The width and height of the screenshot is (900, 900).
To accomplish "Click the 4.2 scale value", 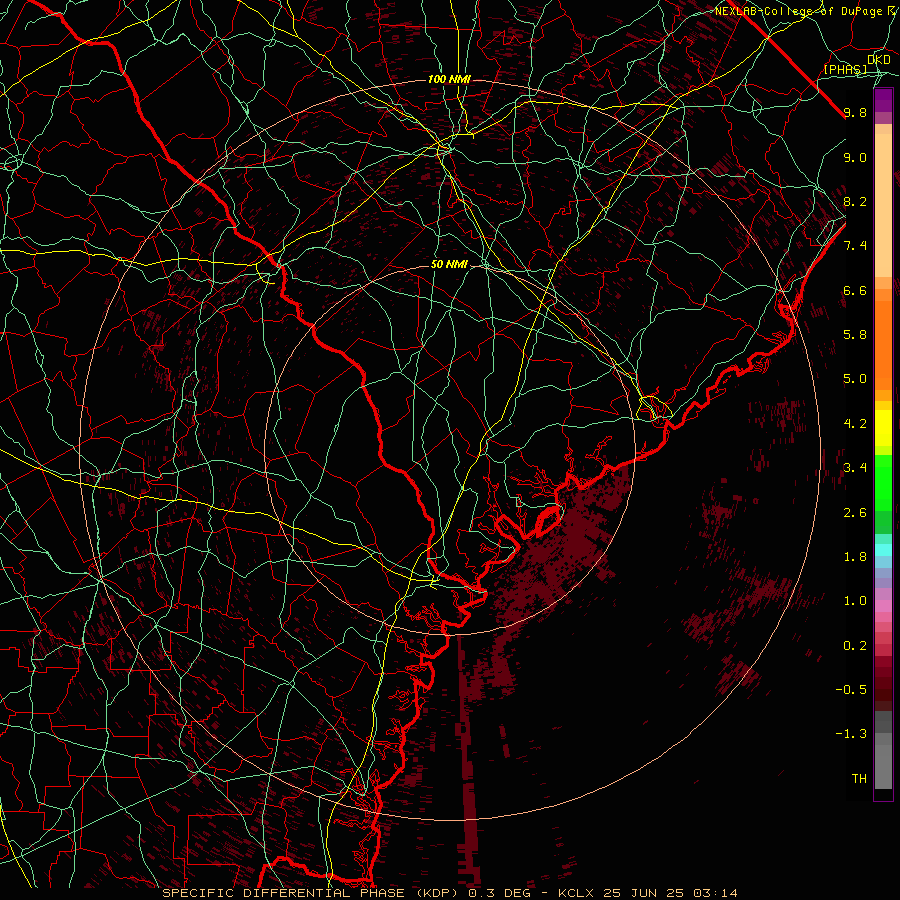I will click(855, 424).
